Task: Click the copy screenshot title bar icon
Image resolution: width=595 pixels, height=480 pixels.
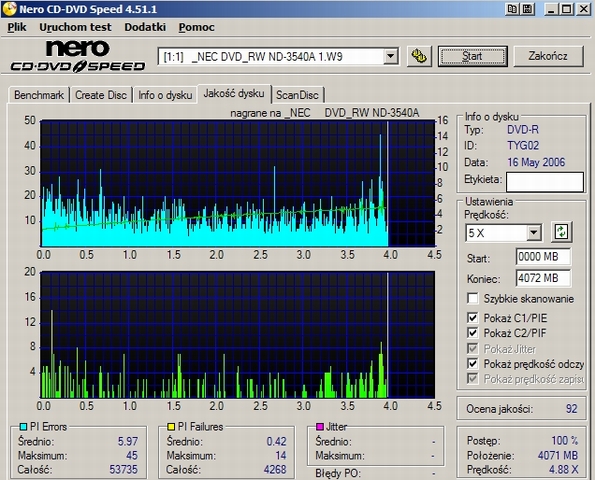Action: [x=512, y=9]
